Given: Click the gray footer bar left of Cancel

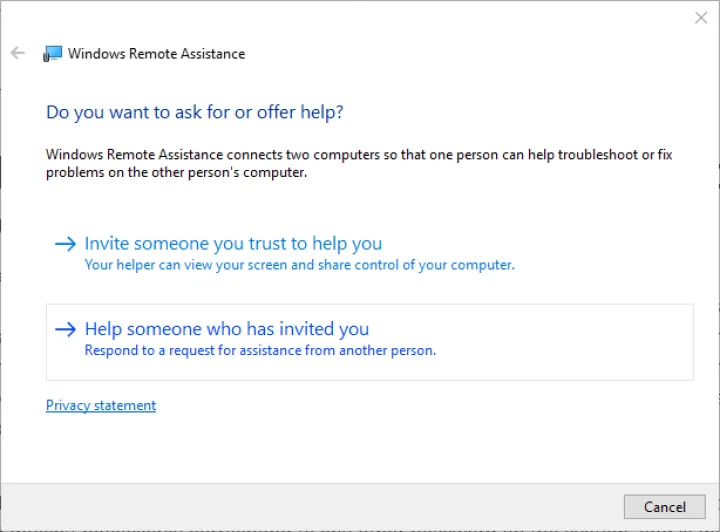Looking at the screenshot, I should [300, 507].
